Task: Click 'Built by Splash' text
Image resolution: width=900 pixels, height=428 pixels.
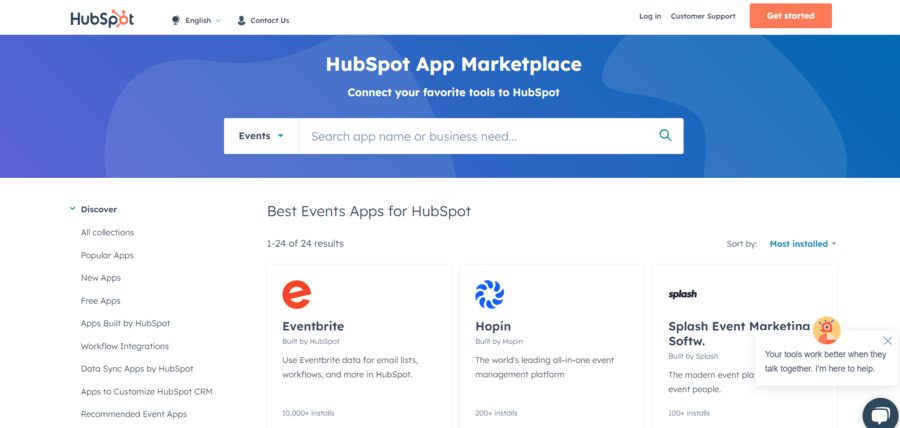Action: pos(693,356)
